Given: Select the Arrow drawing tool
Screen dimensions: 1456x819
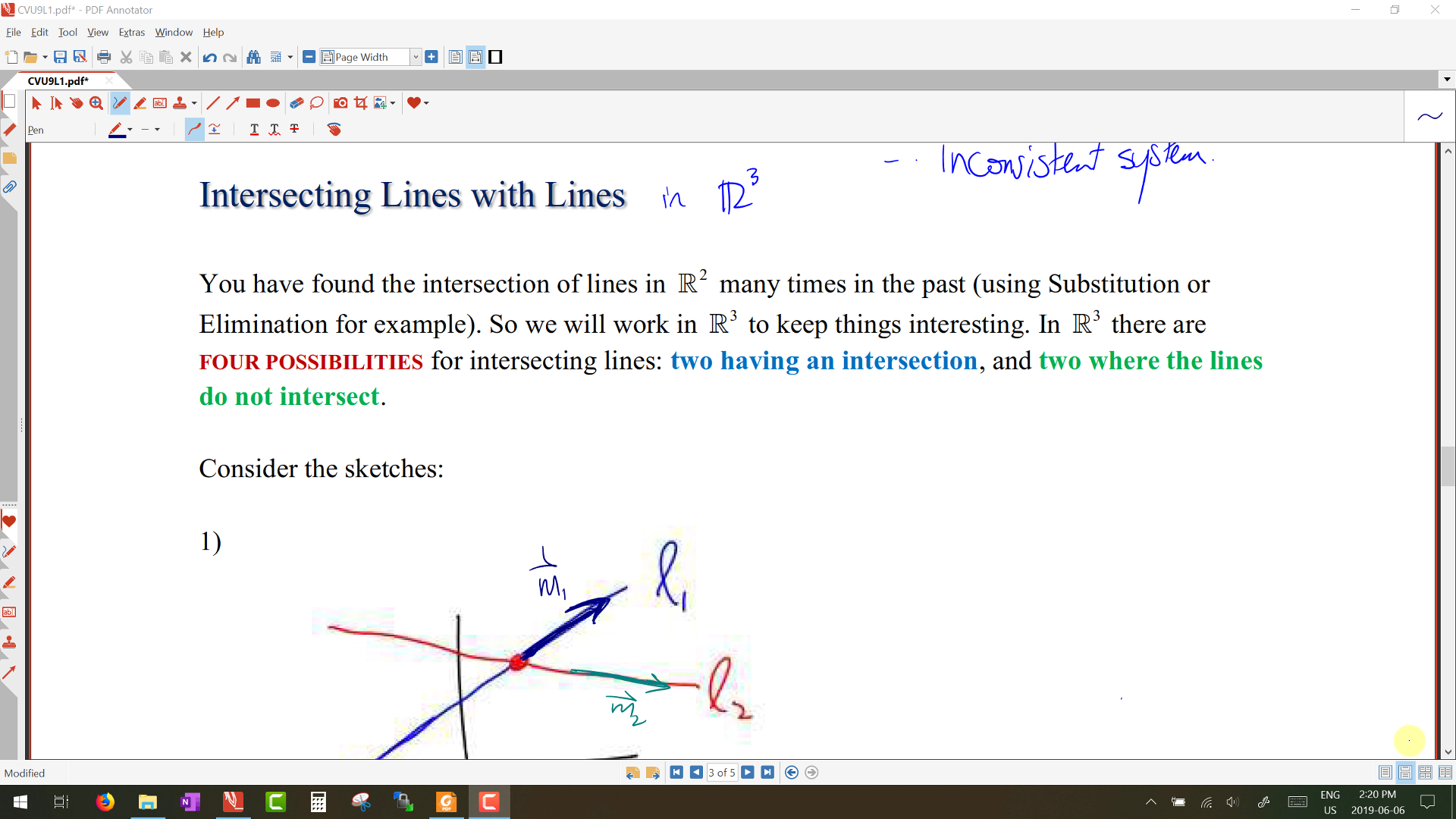Looking at the screenshot, I should click(x=233, y=103).
